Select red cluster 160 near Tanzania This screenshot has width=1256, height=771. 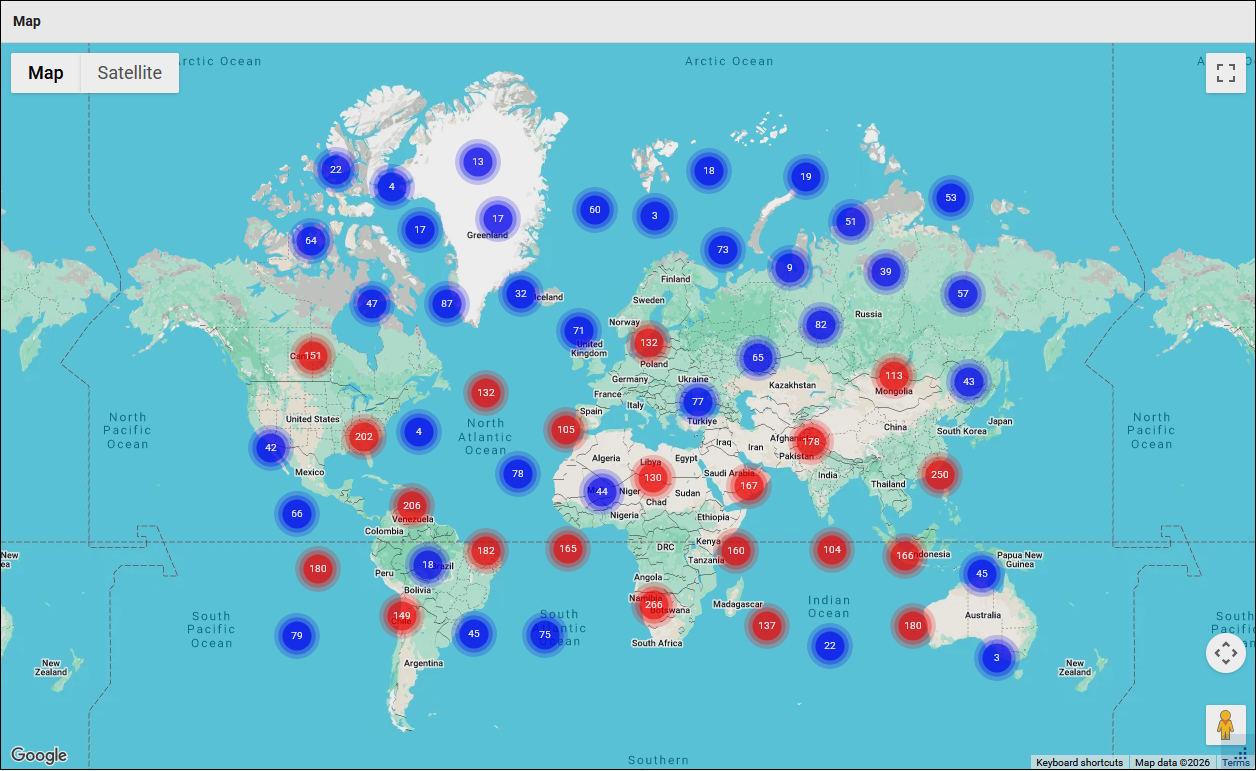click(736, 550)
